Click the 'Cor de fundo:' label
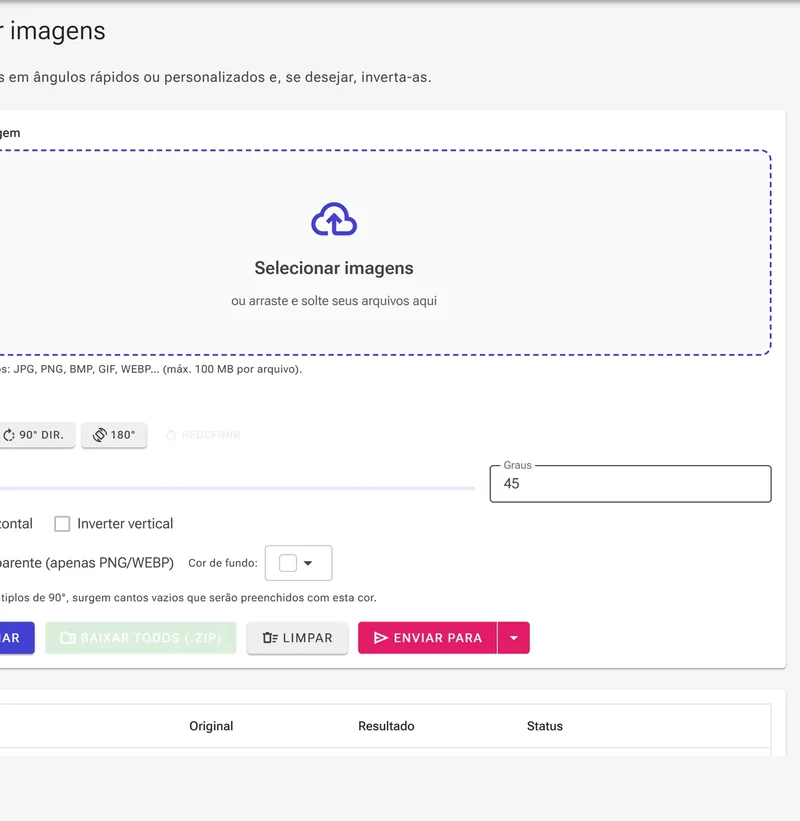The image size is (800, 821). [223, 563]
